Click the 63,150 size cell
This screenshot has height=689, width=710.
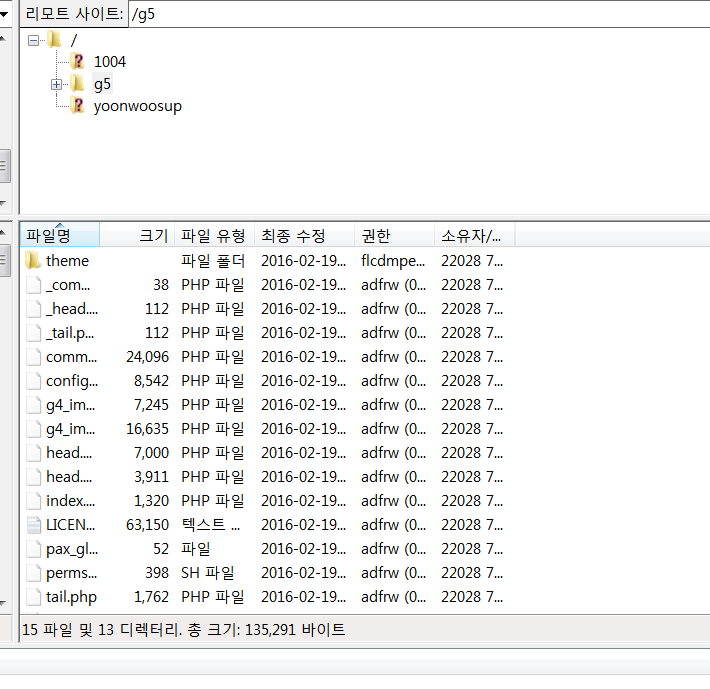coord(147,525)
